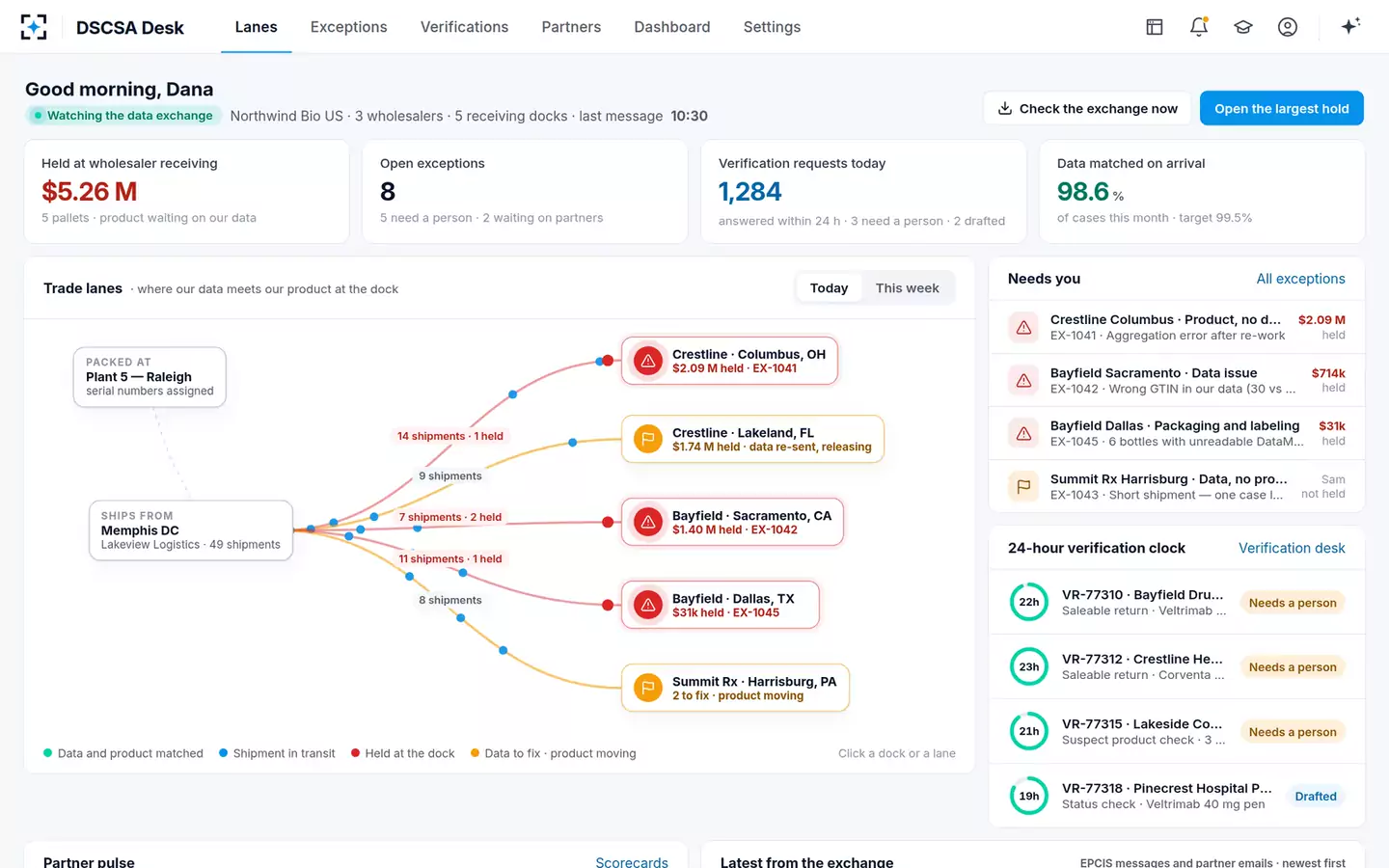Open the Settings tab

(772, 27)
